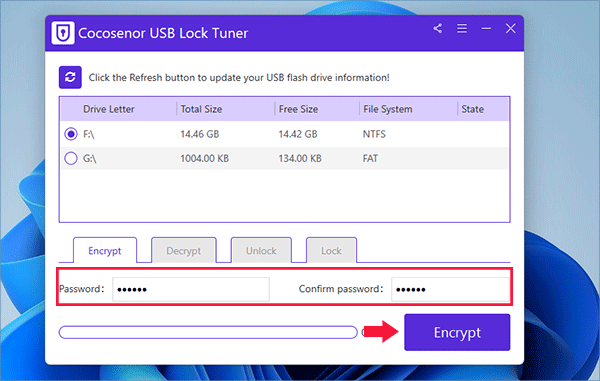Click the 1004.00 KB total size cell

coord(205,158)
